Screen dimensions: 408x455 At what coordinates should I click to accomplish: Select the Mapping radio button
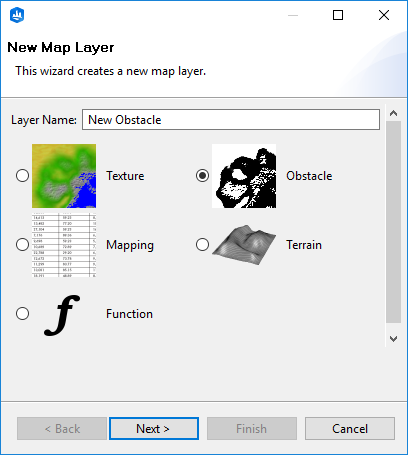pyautogui.click(x=22, y=245)
